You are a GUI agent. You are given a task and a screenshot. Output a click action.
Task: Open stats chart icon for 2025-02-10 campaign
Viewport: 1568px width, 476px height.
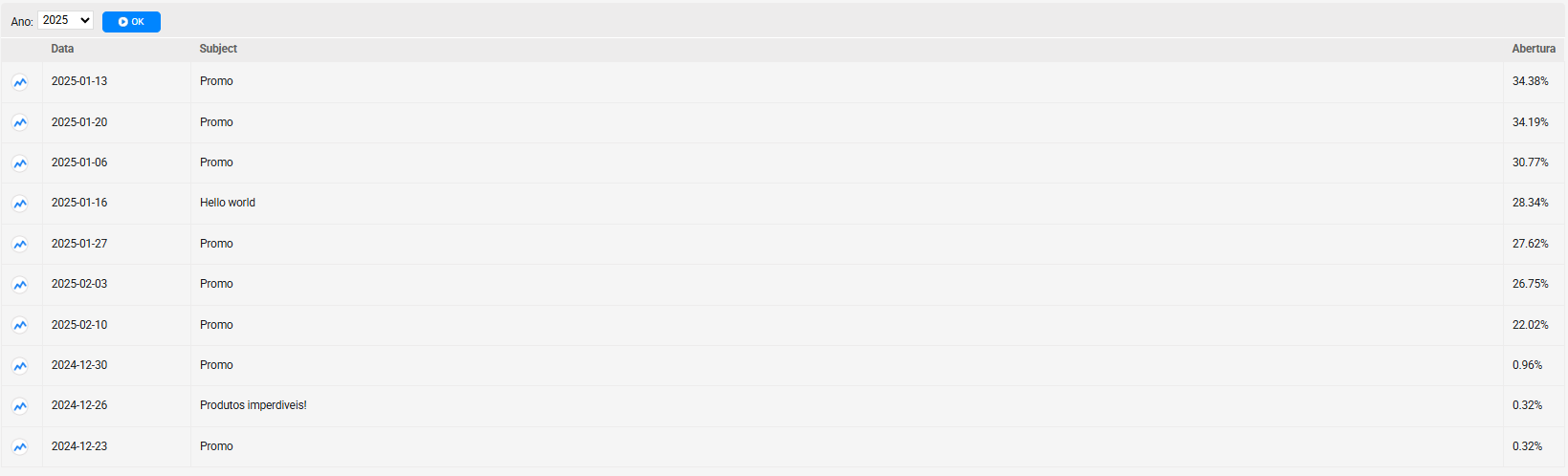pos(20,326)
